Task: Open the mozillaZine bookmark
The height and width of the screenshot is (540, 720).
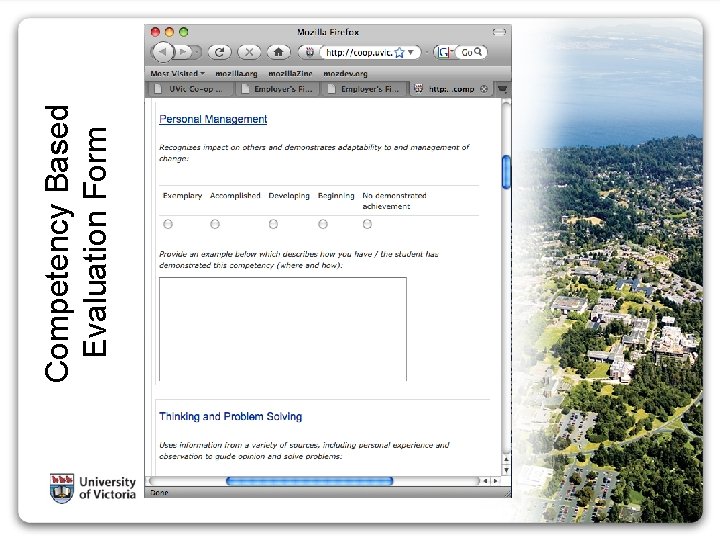Action: 290,73
